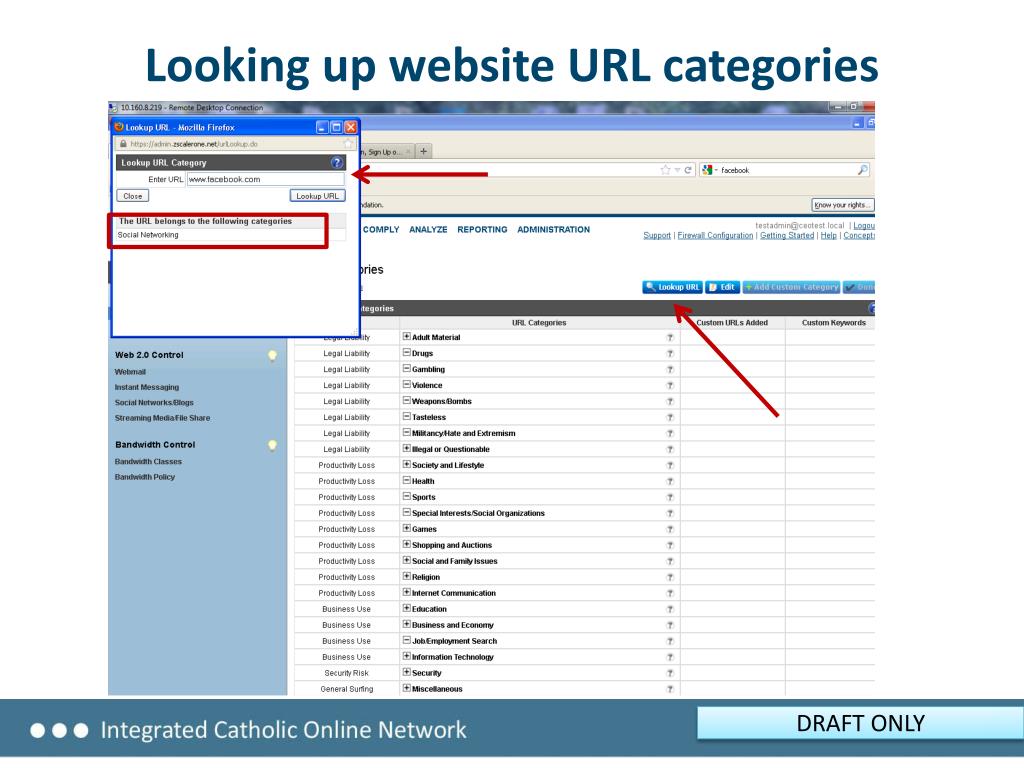Open the COMPLY menu

pos(381,229)
